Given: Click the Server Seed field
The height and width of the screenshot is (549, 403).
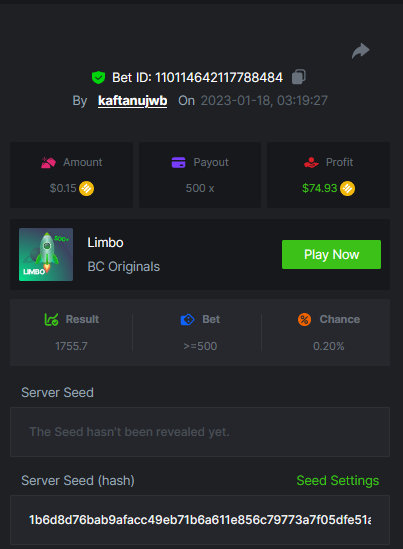Looking at the screenshot, I should pos(200,432).
